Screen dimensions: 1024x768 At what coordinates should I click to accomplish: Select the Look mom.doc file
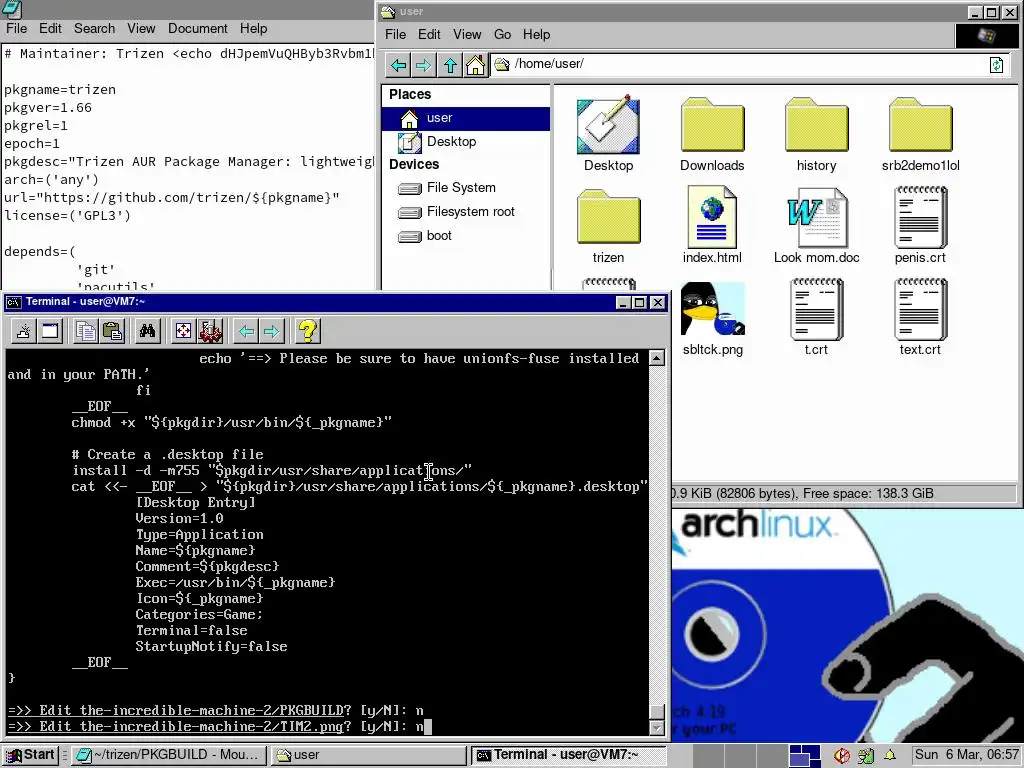click(816, 225)
